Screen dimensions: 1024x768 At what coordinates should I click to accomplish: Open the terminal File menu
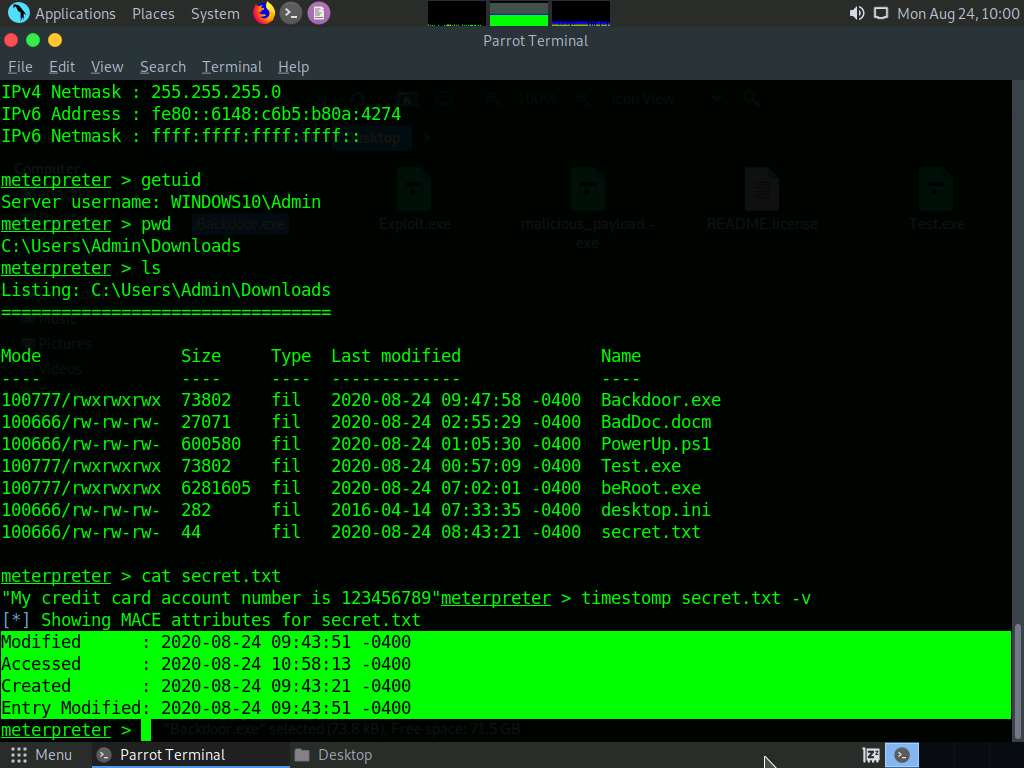[x=20, y=67]
